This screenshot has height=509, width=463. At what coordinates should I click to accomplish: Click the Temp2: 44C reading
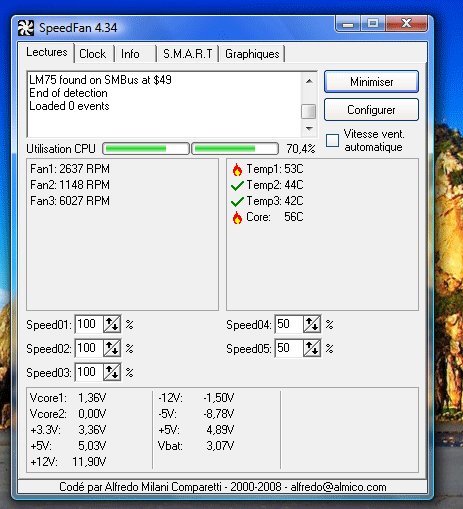[275, 185]
